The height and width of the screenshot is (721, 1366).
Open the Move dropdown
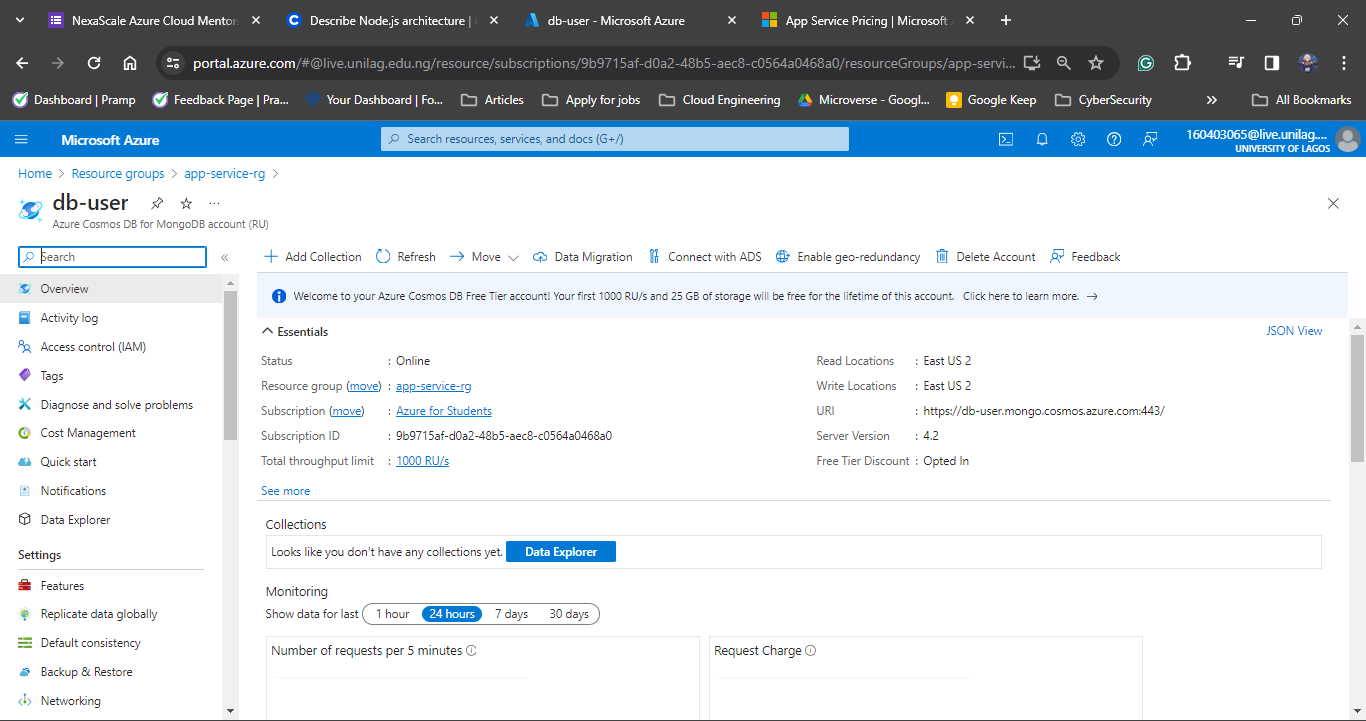pos(484,257)
